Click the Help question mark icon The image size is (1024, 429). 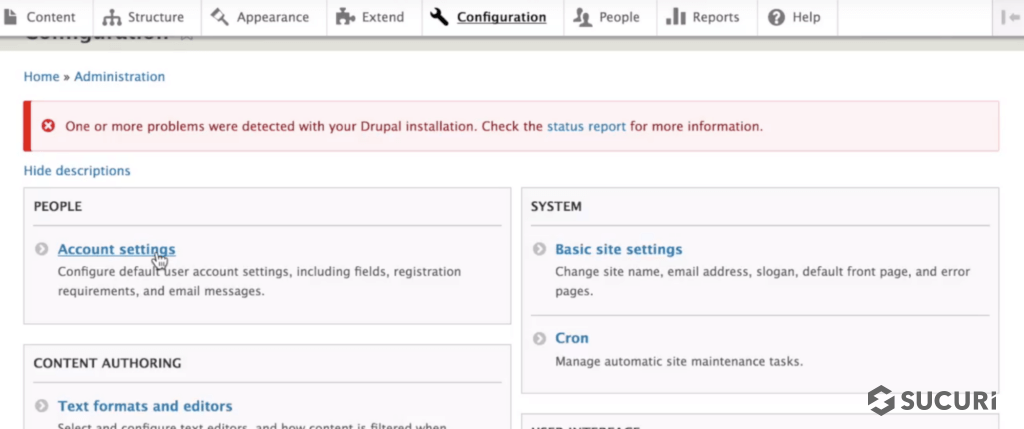click(x=776, y=17)
